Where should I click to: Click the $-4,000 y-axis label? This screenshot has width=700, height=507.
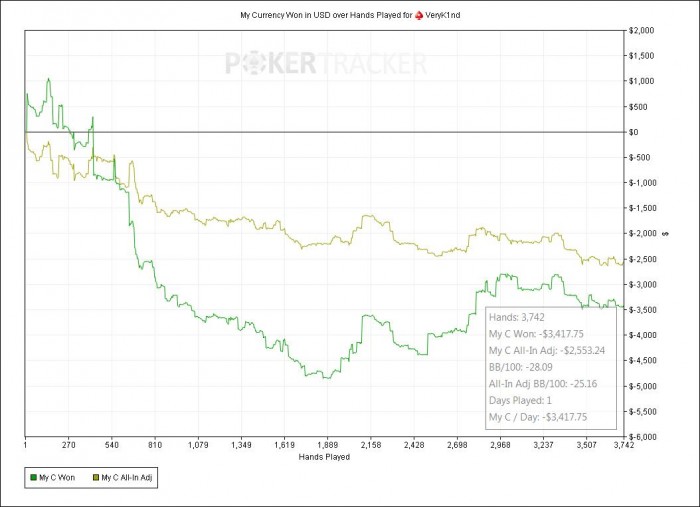point(642,335)
